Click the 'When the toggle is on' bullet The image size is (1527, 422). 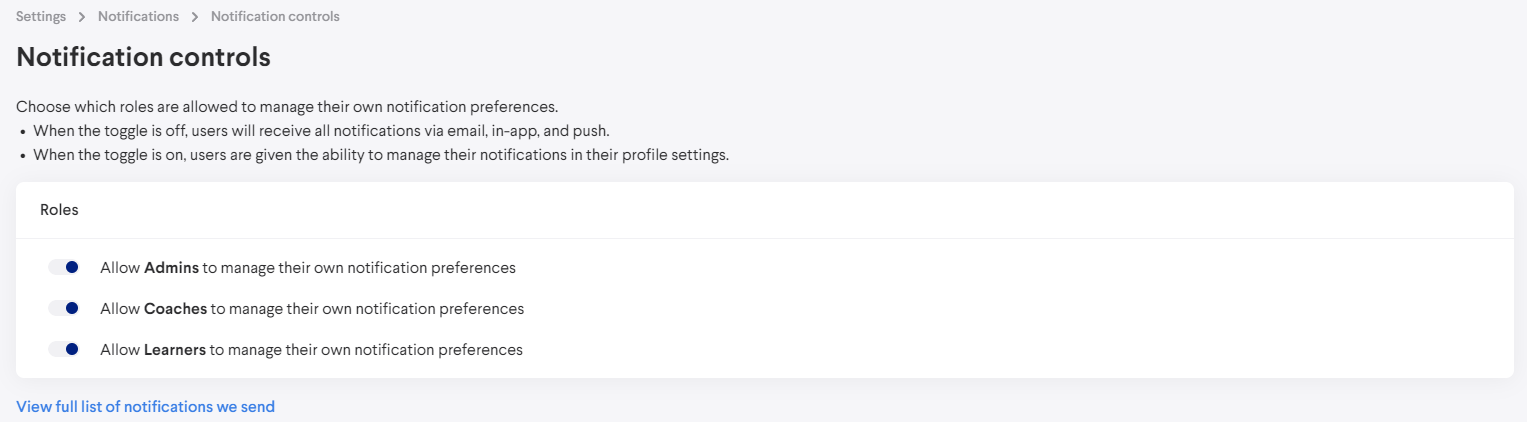pyautogui.click(x=380, y=155)
